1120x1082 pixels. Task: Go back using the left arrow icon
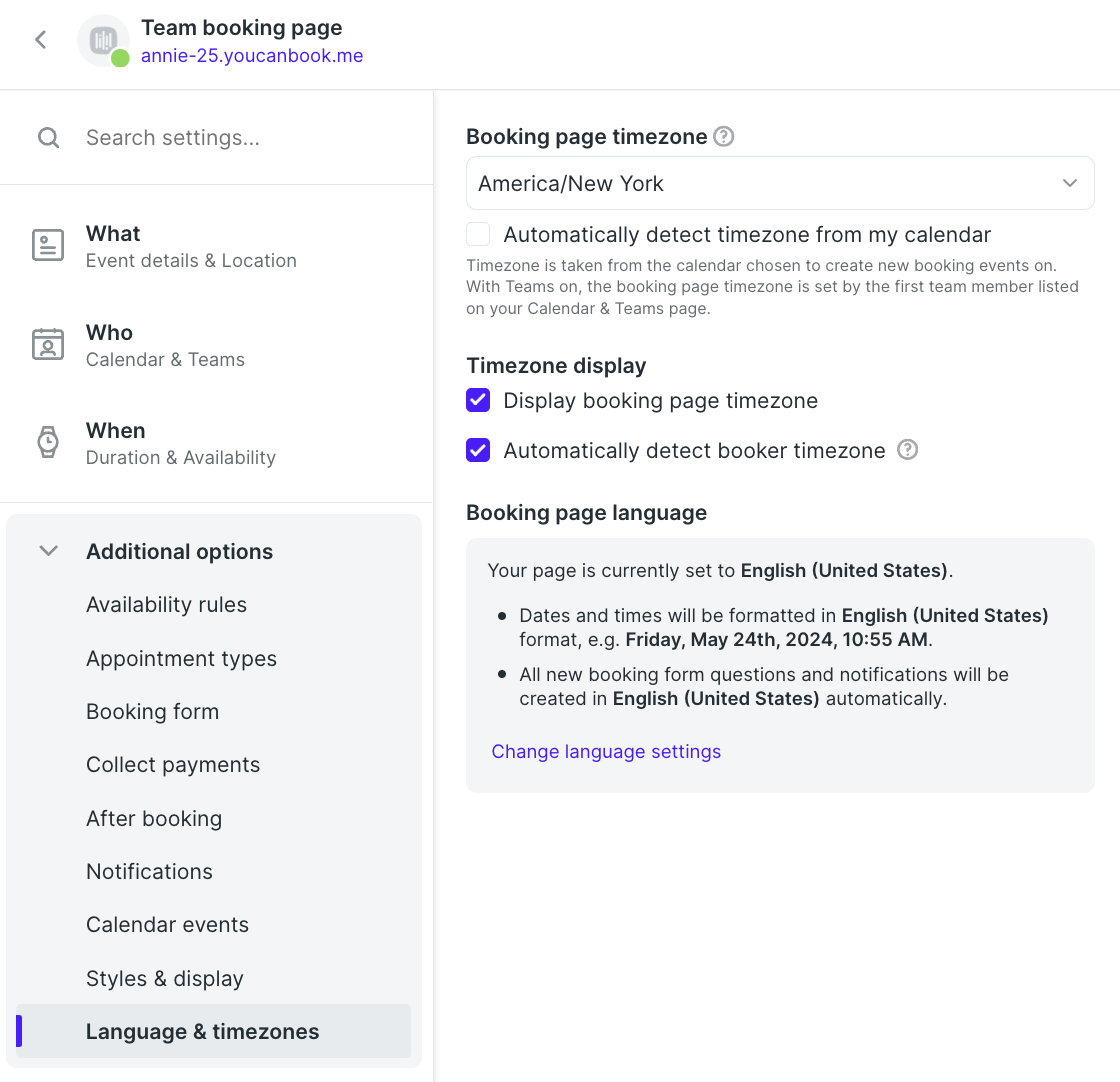(41, 40)
